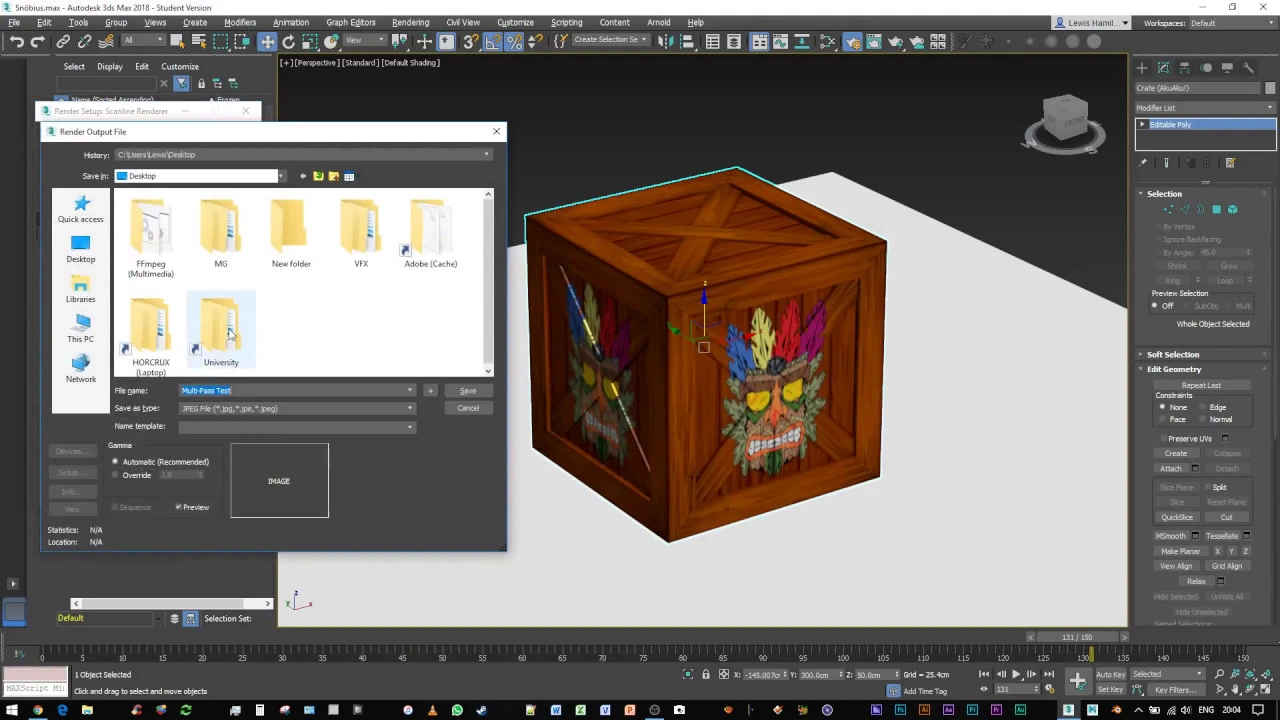This screenshot has width=1280, height=720.
Task: Click the Mirror tool icon
Action: 666,41
